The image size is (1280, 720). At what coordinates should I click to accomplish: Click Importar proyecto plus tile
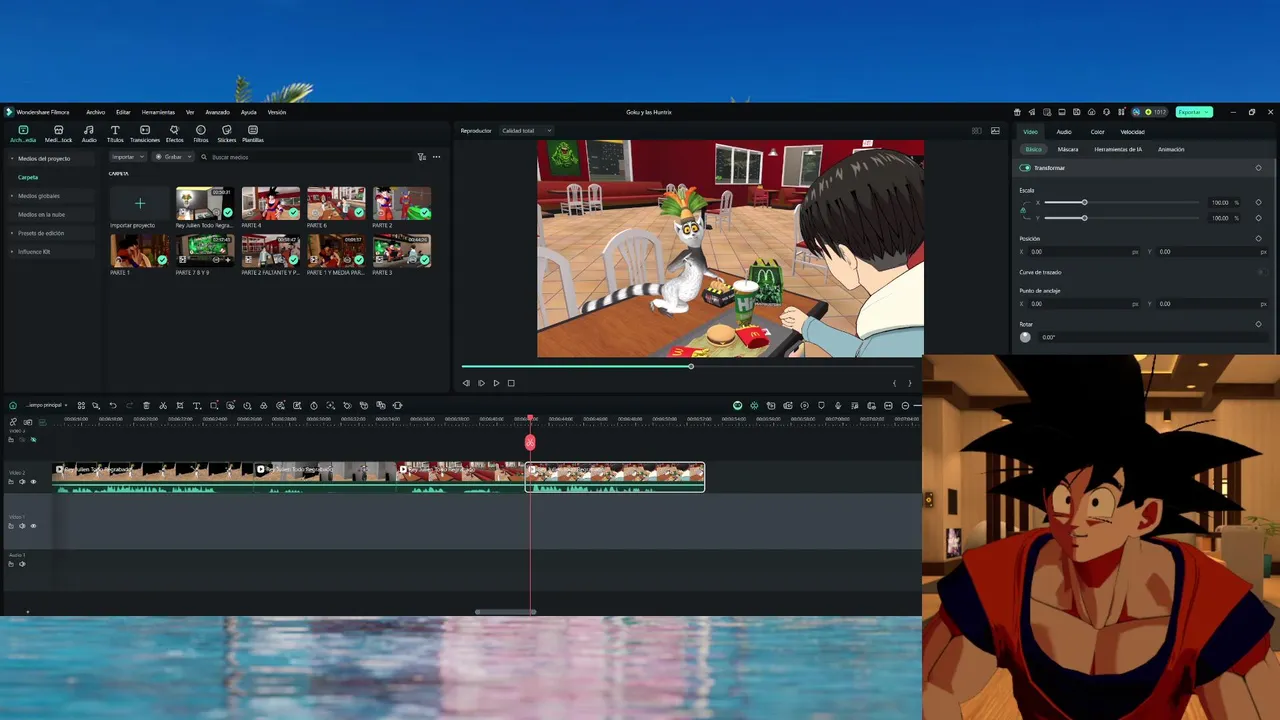140,203
